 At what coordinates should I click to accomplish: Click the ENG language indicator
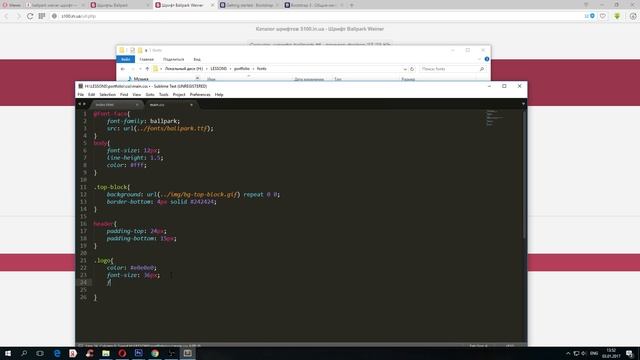[x=594, y=353]
